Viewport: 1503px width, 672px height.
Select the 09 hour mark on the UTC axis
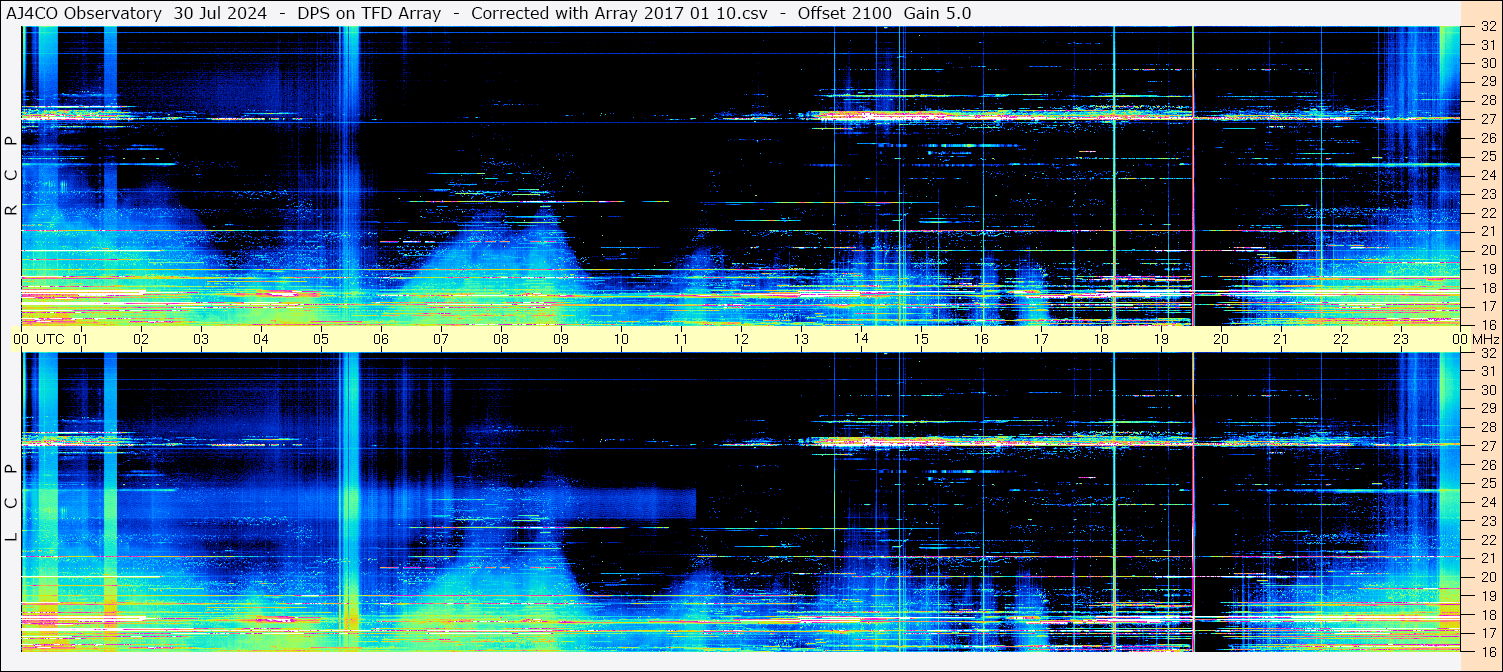pos(561,339)
